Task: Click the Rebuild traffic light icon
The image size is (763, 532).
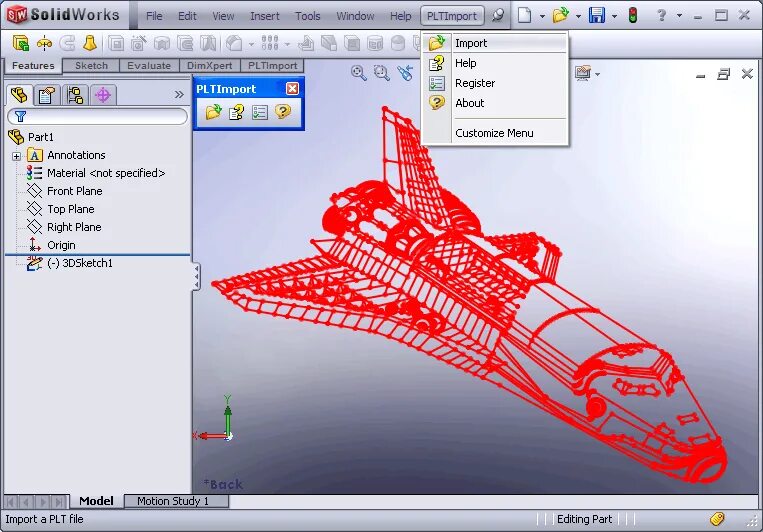Action: [633, 16]
